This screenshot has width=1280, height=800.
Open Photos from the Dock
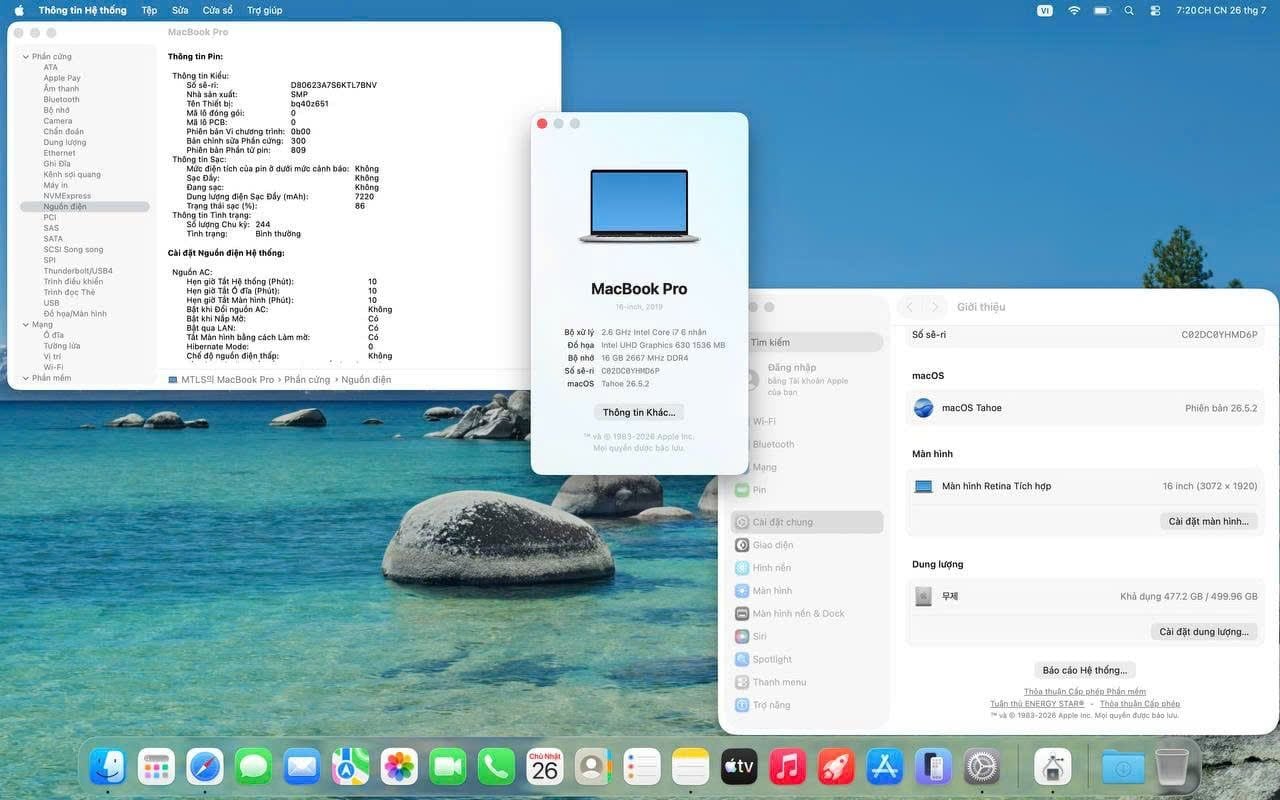[x=399, y=767]
